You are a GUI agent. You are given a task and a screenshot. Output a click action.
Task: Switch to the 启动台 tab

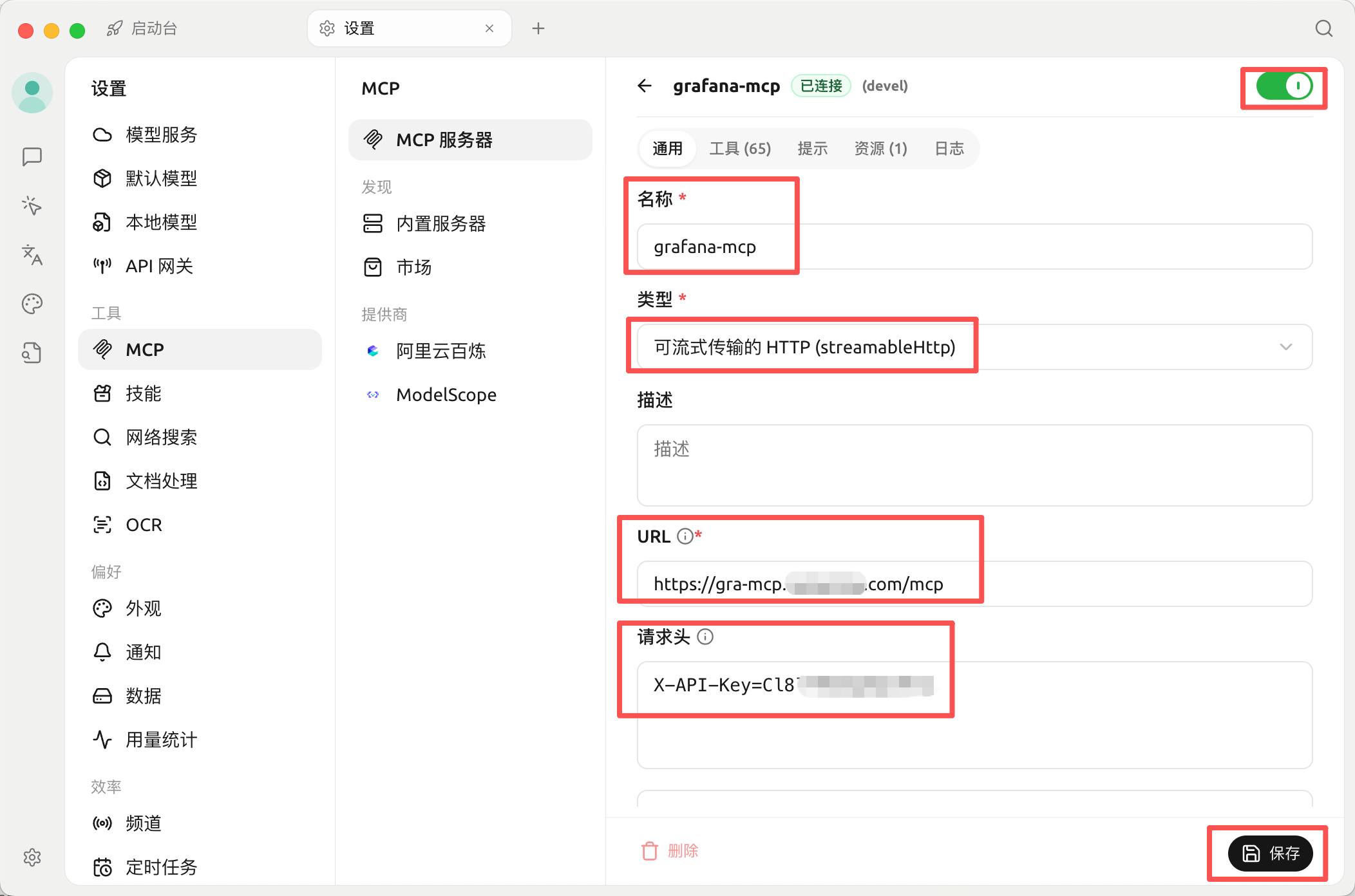click(142, 28)
